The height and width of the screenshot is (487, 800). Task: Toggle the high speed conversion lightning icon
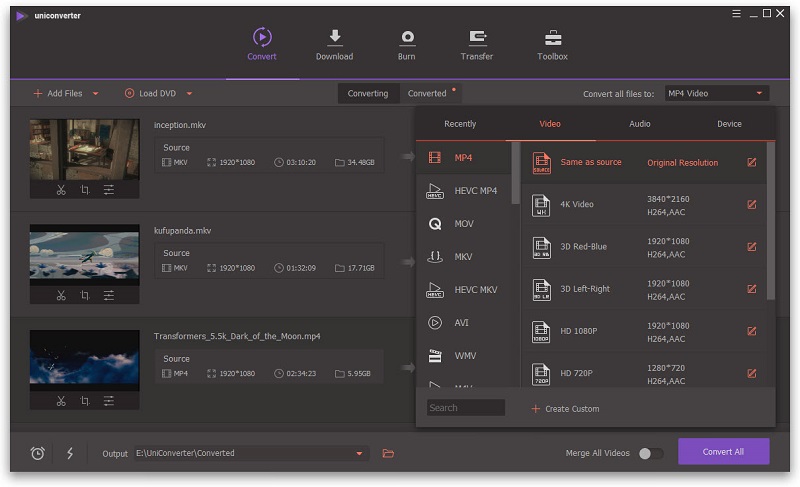coord(70,453)
